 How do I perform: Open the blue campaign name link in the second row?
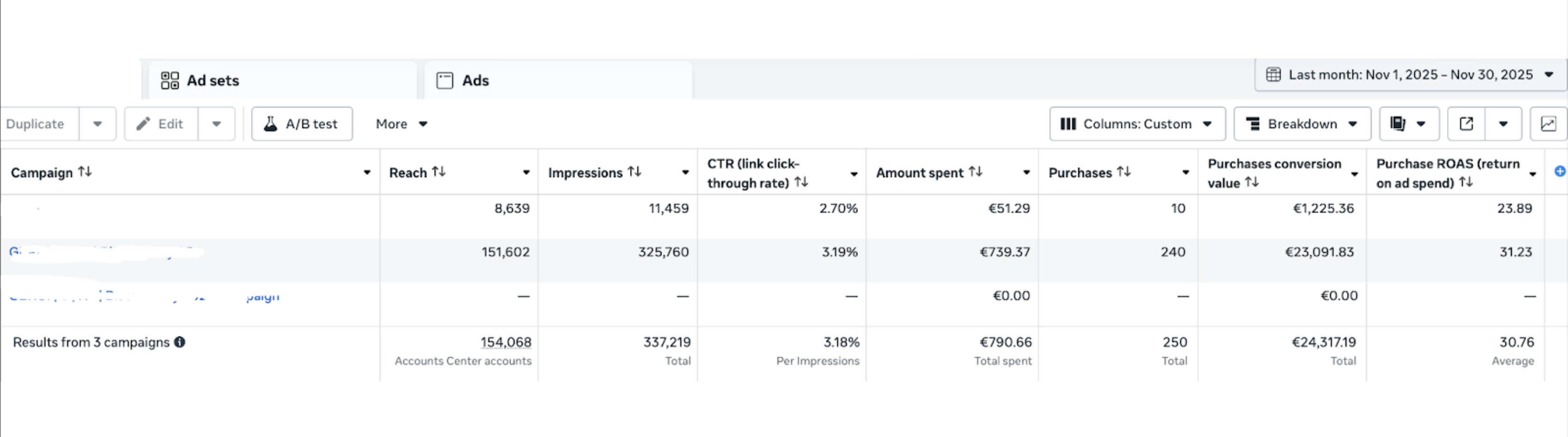(x=104, y=252)
